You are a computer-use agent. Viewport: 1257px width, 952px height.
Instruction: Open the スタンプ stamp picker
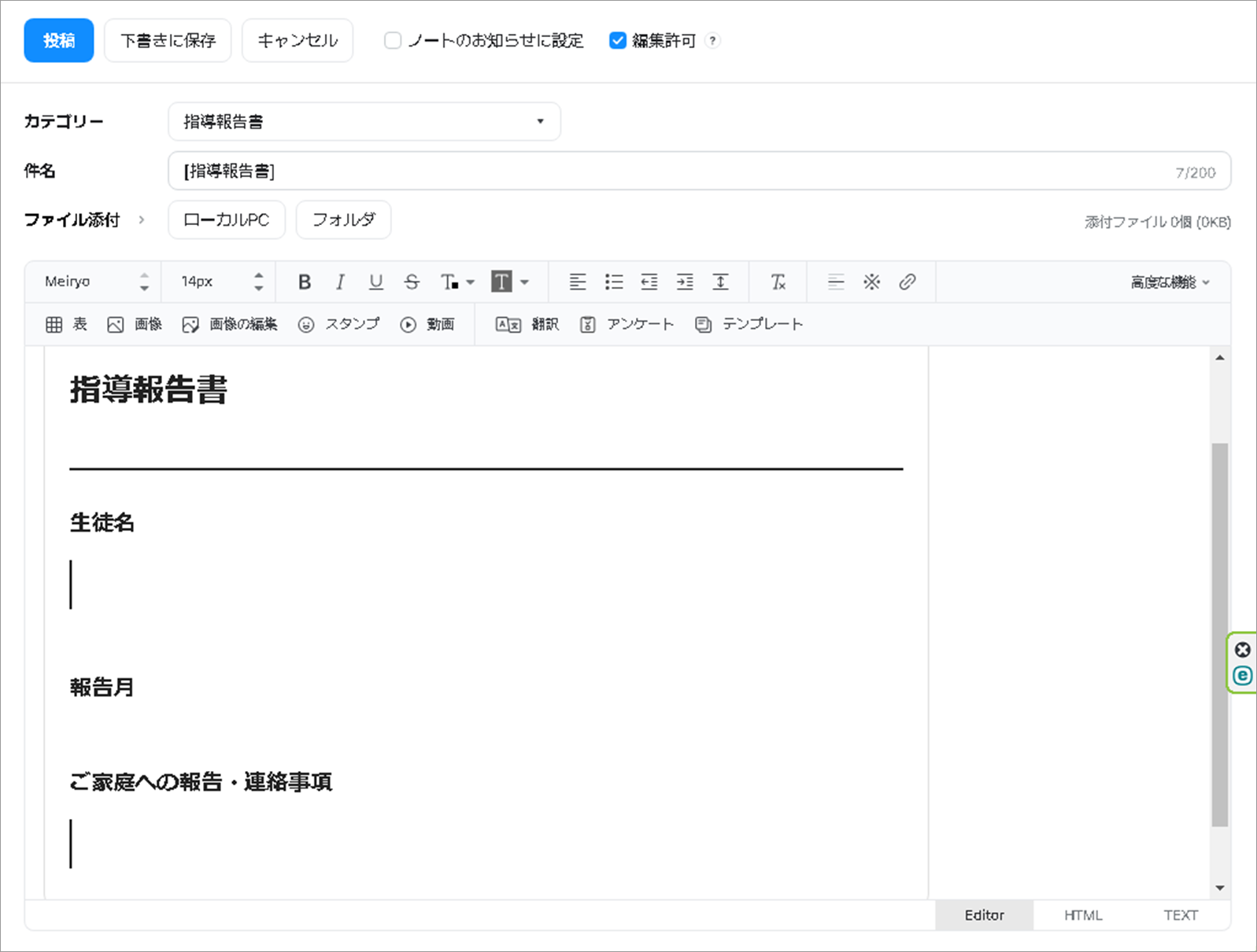tap(338, 324)
